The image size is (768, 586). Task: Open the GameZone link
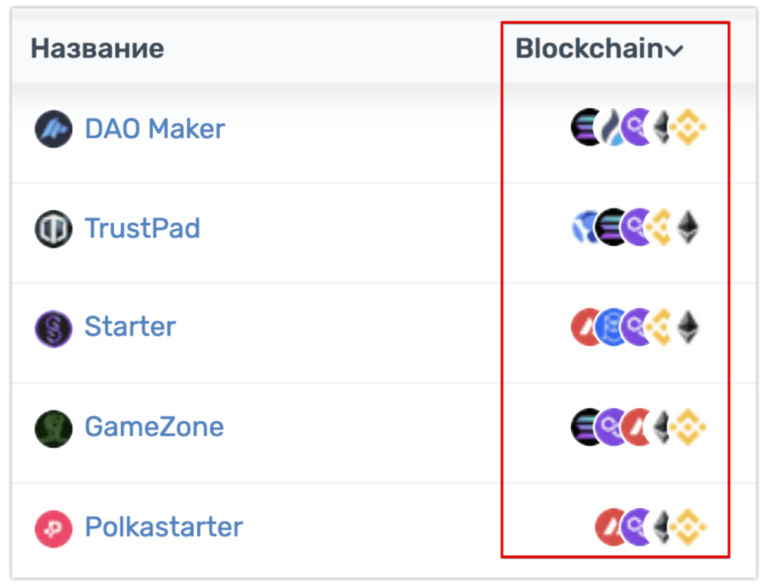click(154, 427)
